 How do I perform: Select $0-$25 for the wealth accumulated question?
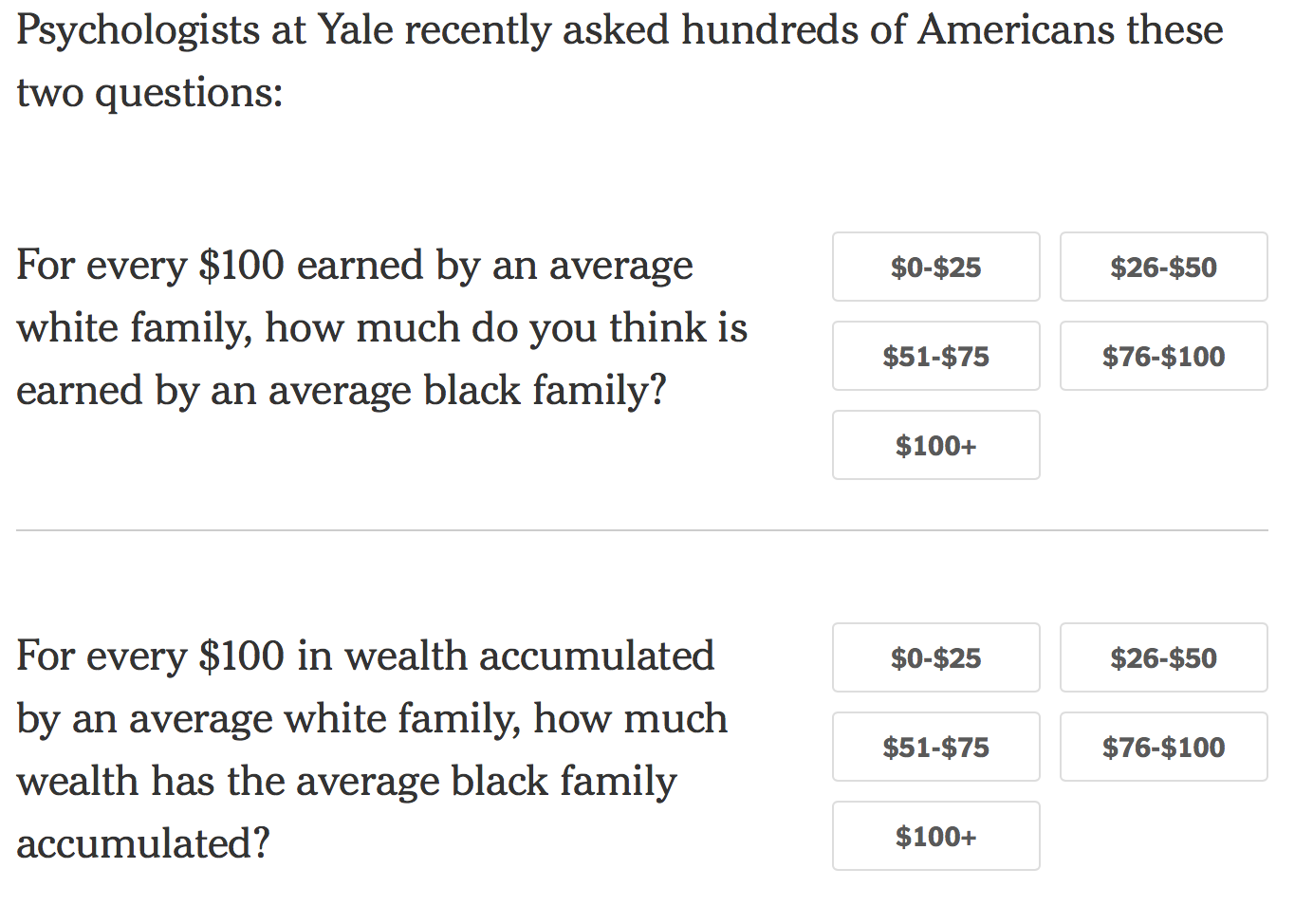point(935,658)
